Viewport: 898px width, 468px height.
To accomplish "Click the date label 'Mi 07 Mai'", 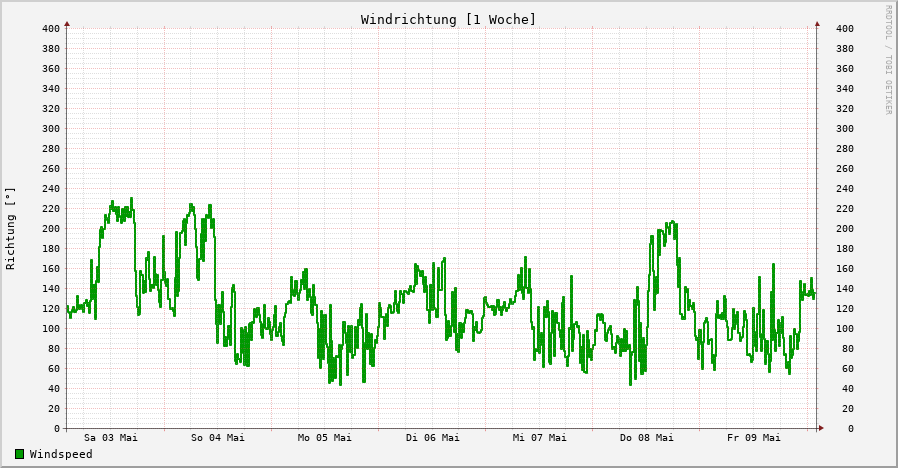I will pyautogui.click(x=539, y=438).
